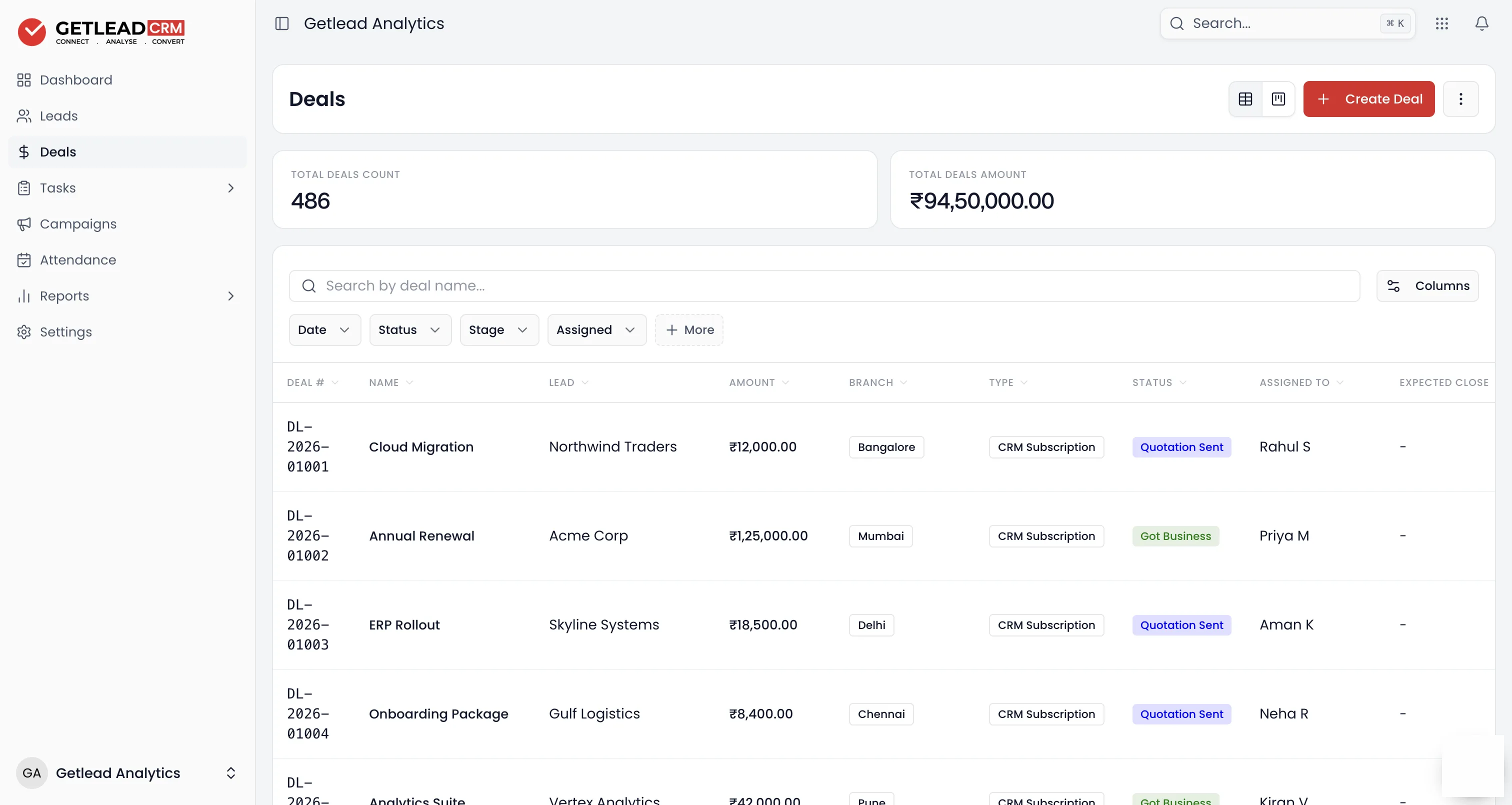Click deal number DL-2026-01003
The image size is (1512, 805).
pos(307,624)
